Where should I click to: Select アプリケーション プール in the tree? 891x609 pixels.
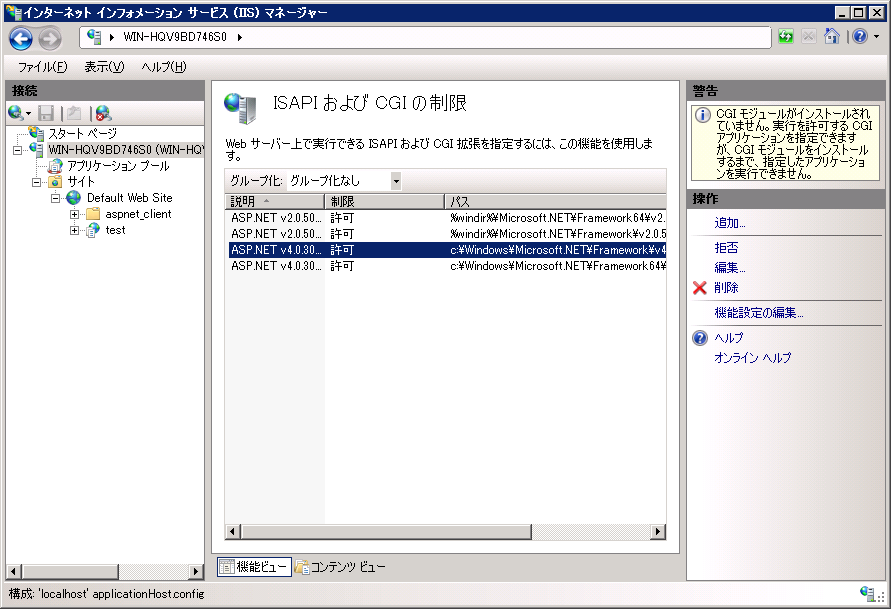coord(118,166)
